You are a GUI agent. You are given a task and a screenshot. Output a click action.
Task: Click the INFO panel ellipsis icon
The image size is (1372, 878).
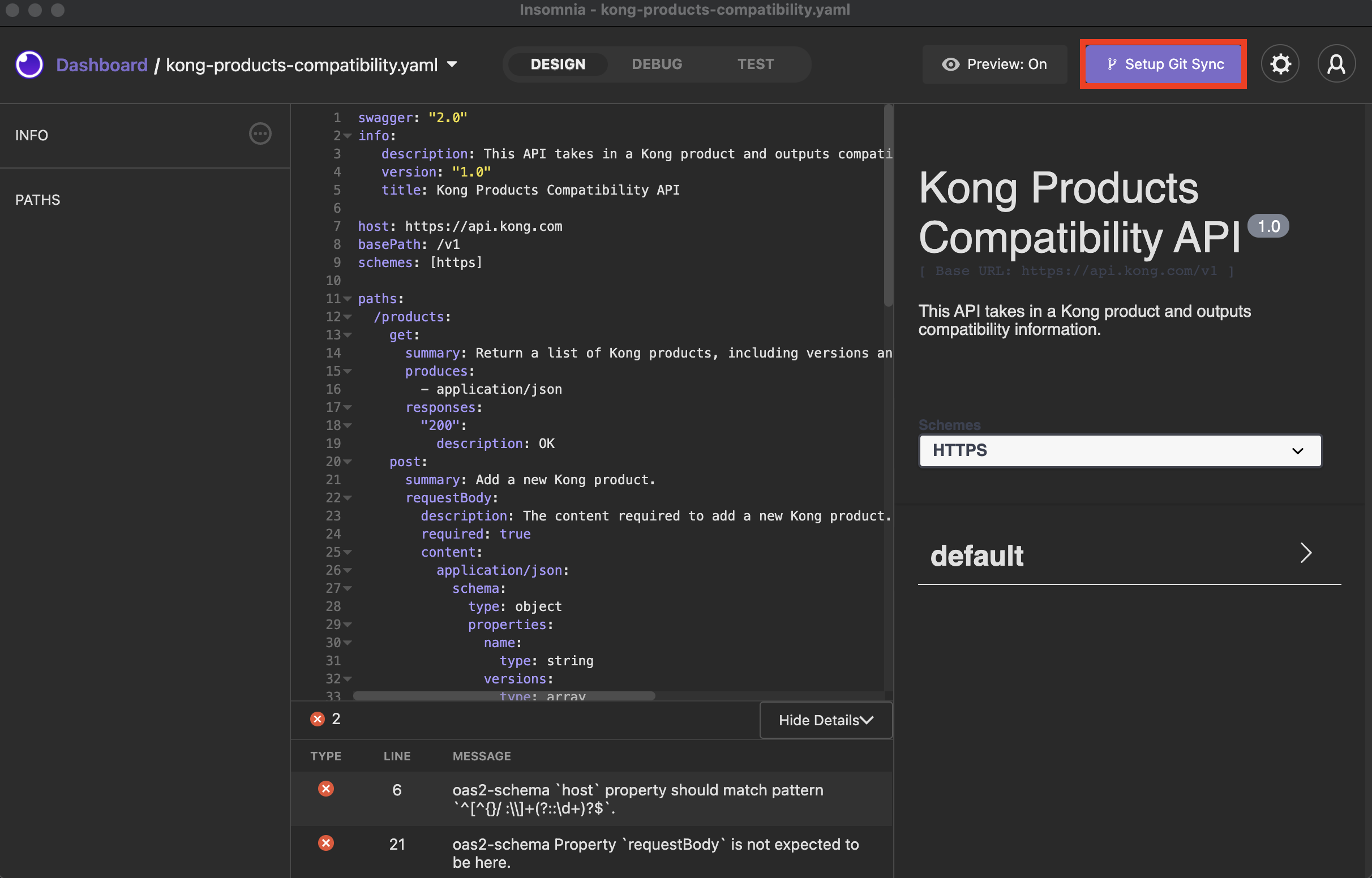click(260, 133)
